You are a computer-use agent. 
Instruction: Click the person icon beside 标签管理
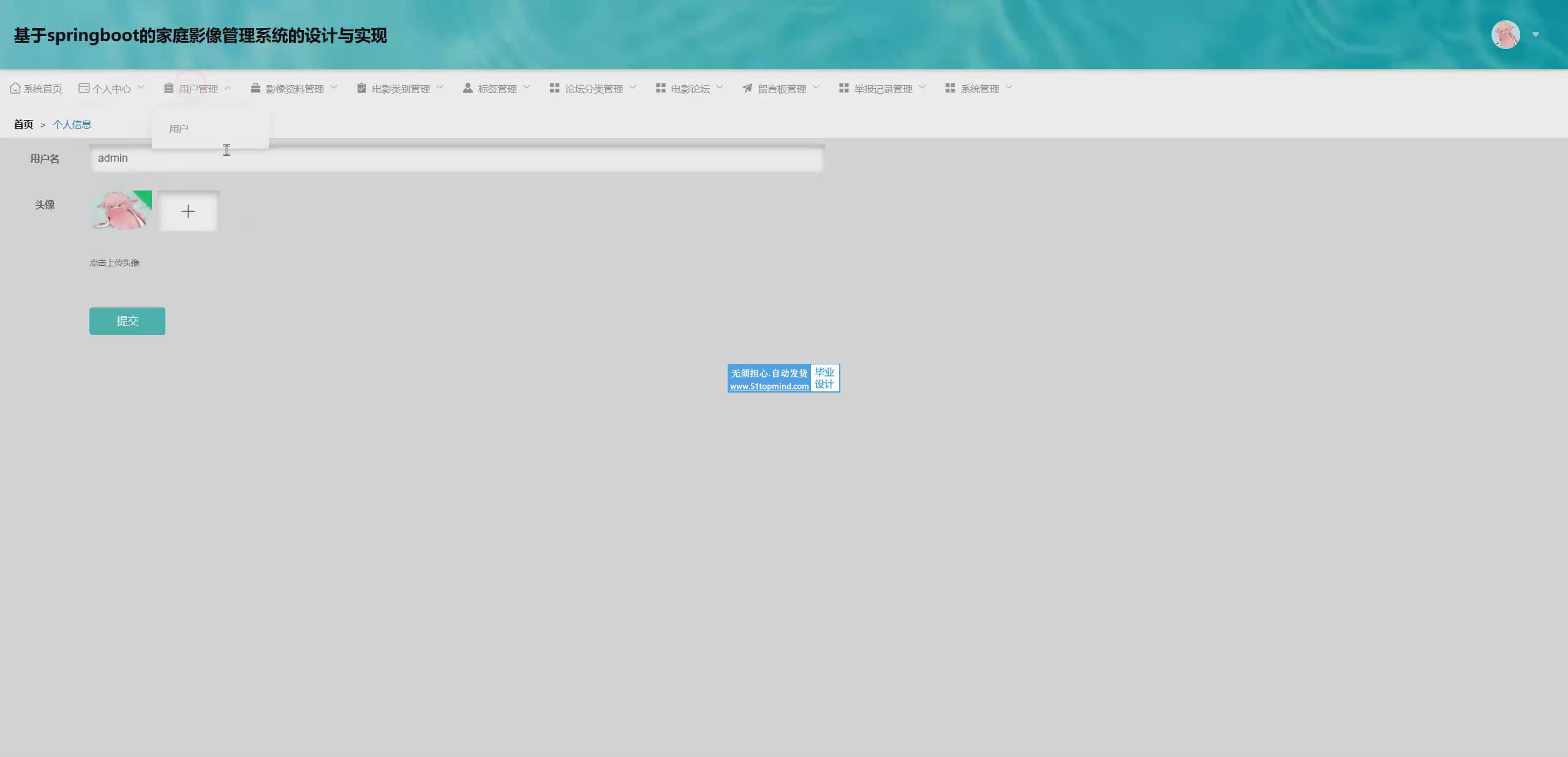pyautogui.click(x=467, y=88)
